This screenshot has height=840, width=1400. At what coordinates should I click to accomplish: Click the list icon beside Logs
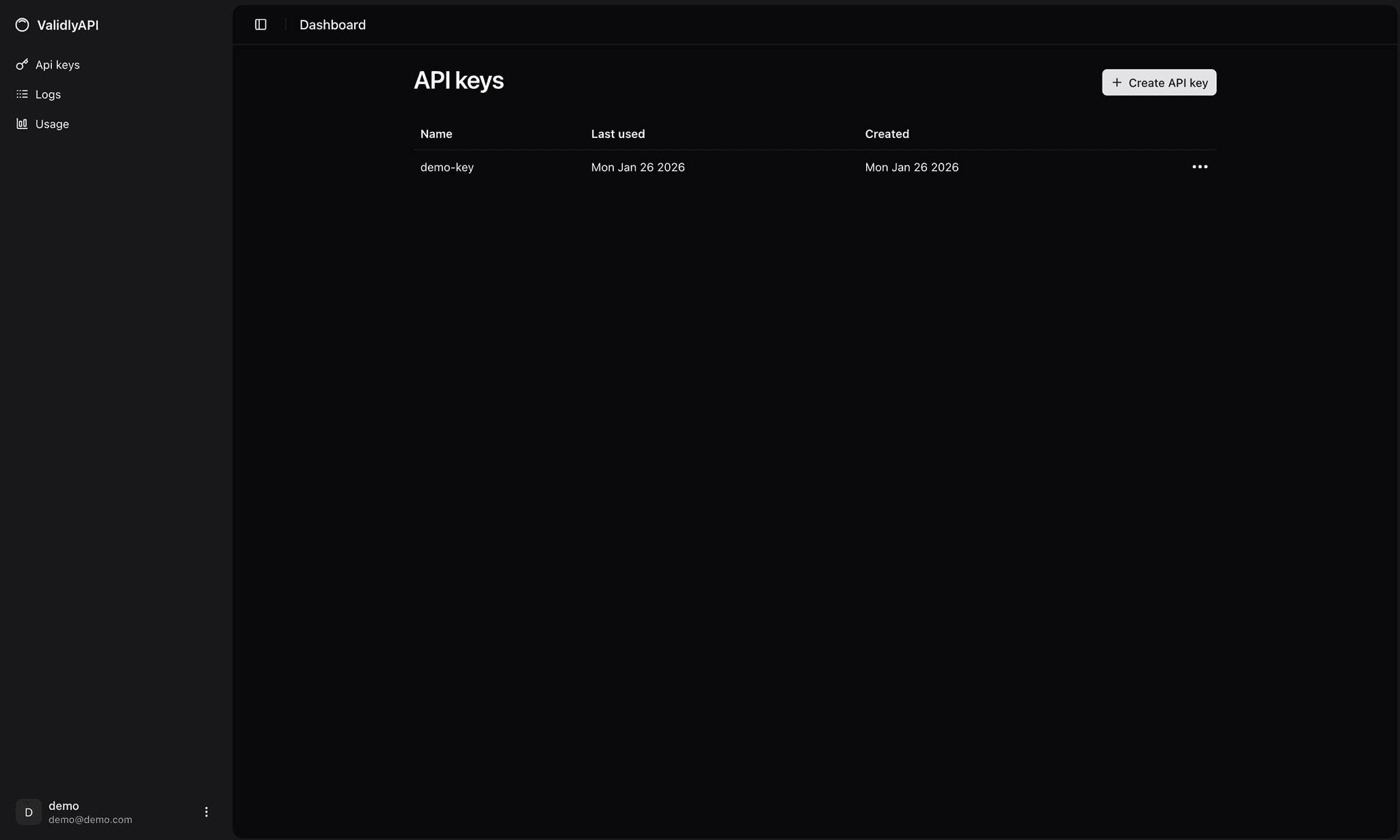point(22,94)
